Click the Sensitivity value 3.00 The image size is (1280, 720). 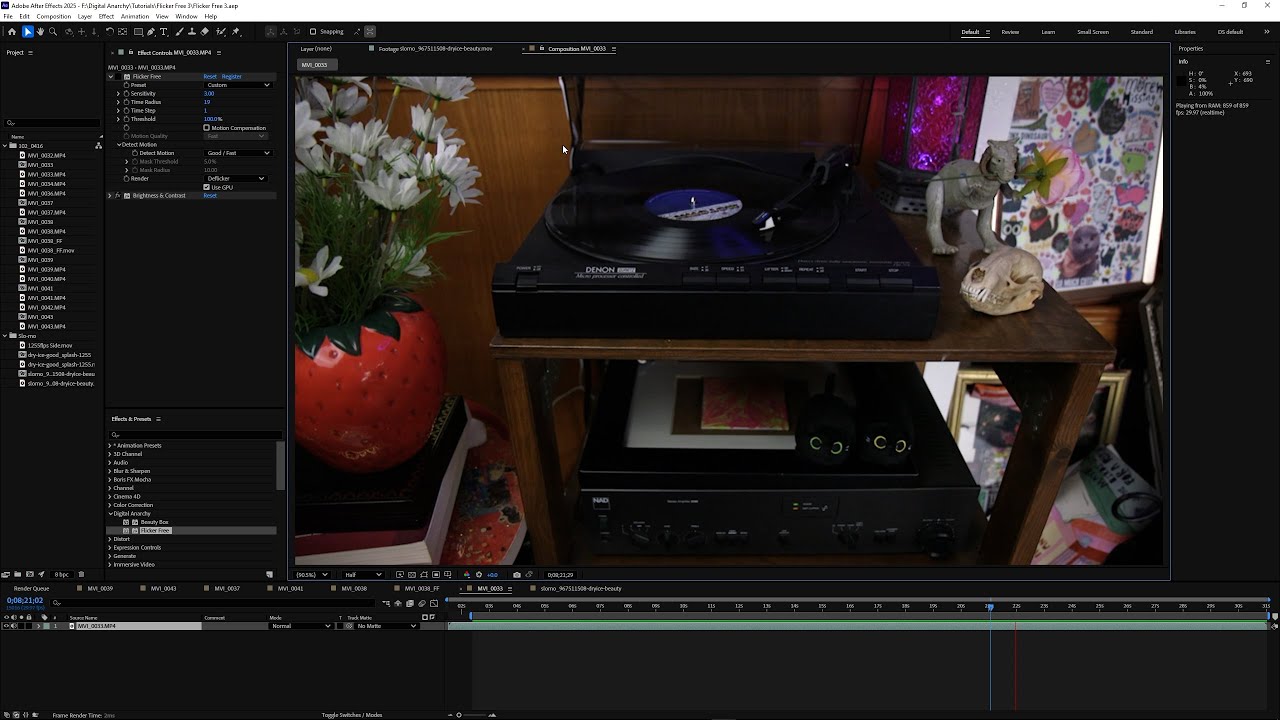[209, 94]
